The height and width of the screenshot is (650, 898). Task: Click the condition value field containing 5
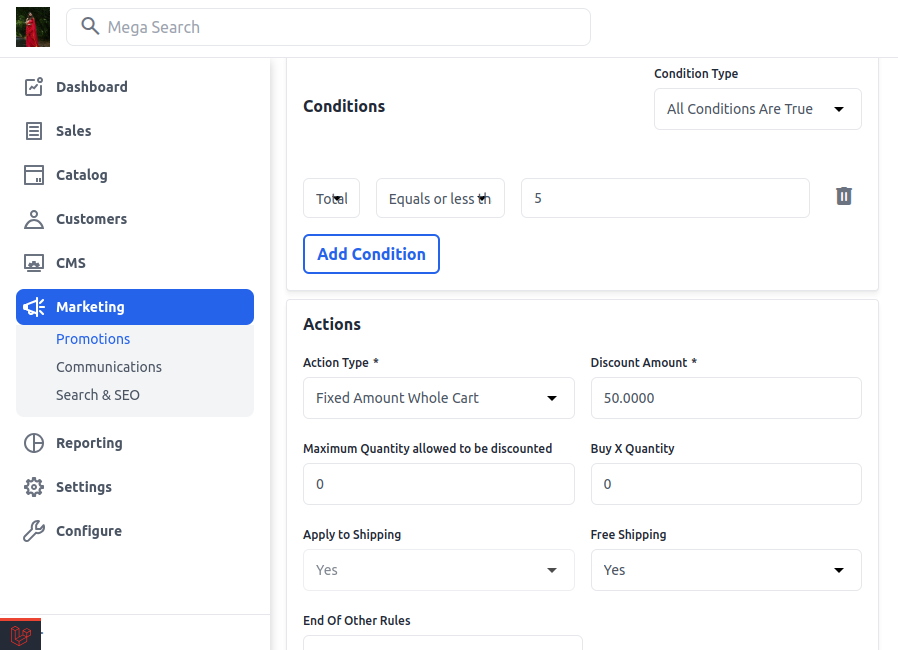665,198
